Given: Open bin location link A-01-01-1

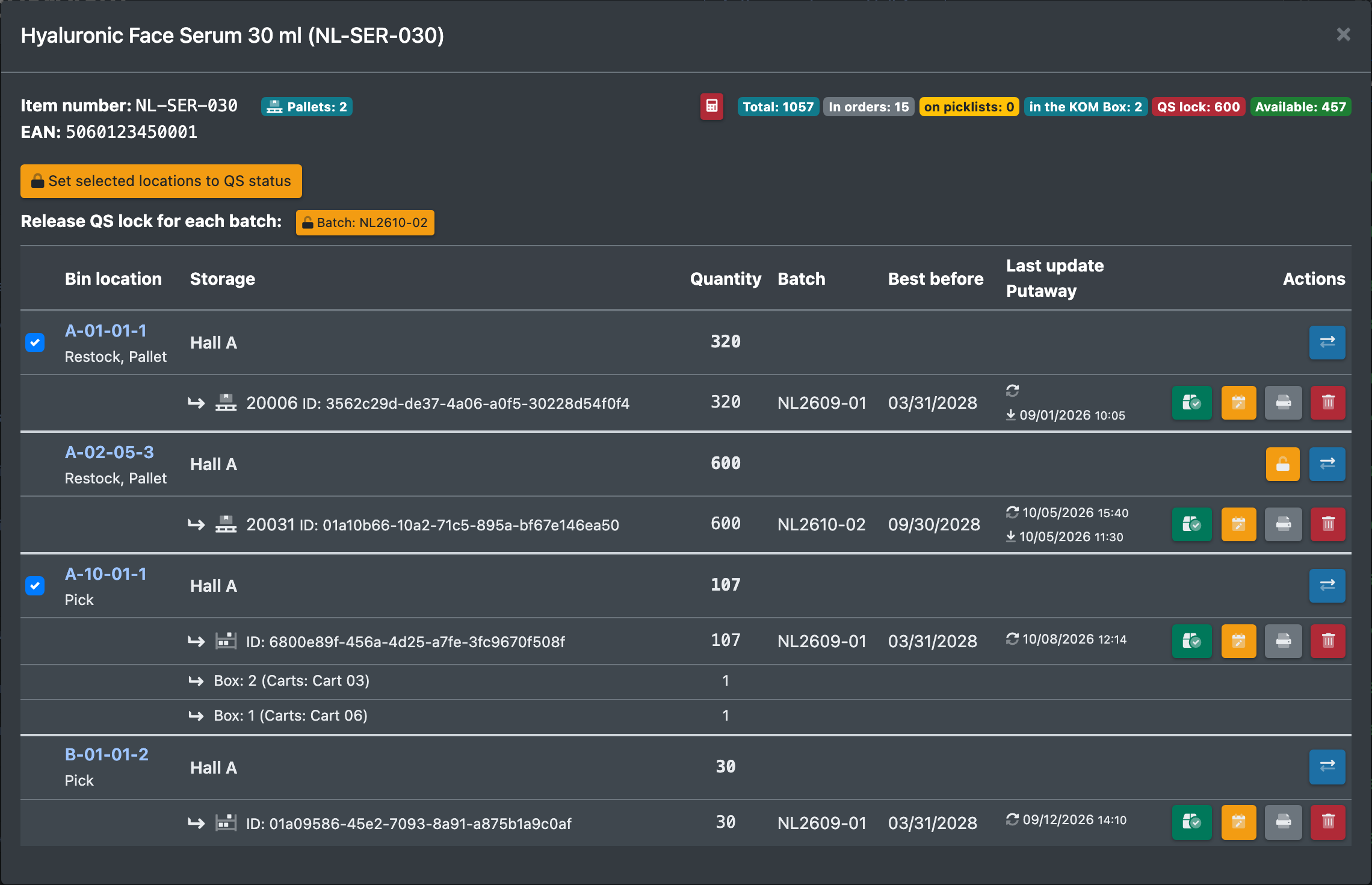Looking at the screenshot, I should click(x=106, y=331).
